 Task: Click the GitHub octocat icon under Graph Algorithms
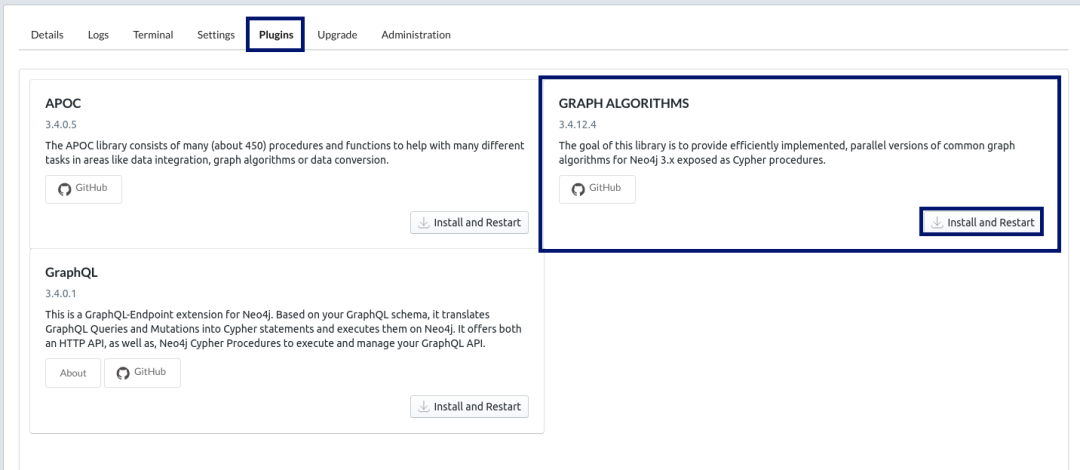click(x=578, y=190)
